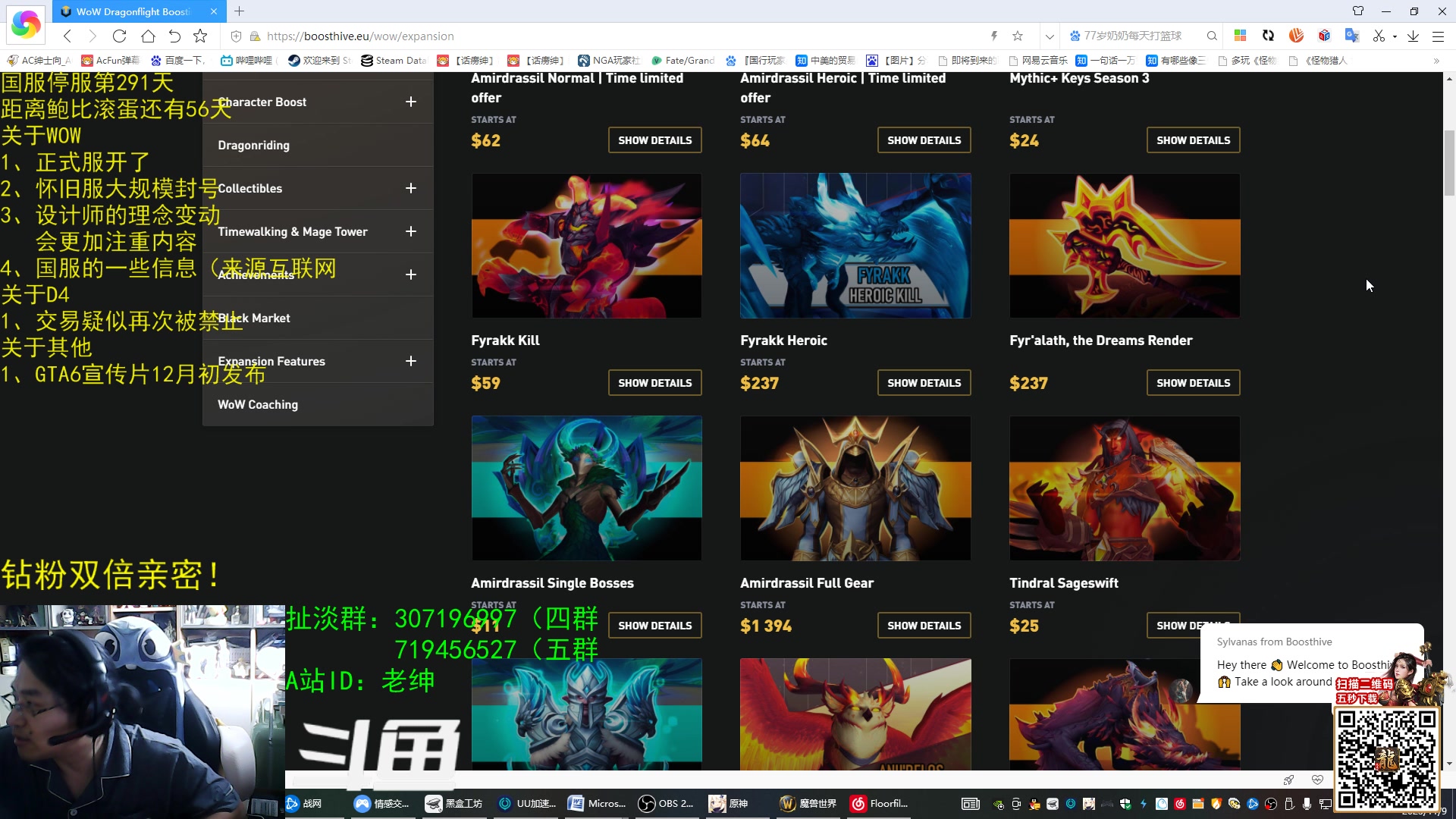Open the Fyrakk Heroic Kill image

tap(855, 246)
